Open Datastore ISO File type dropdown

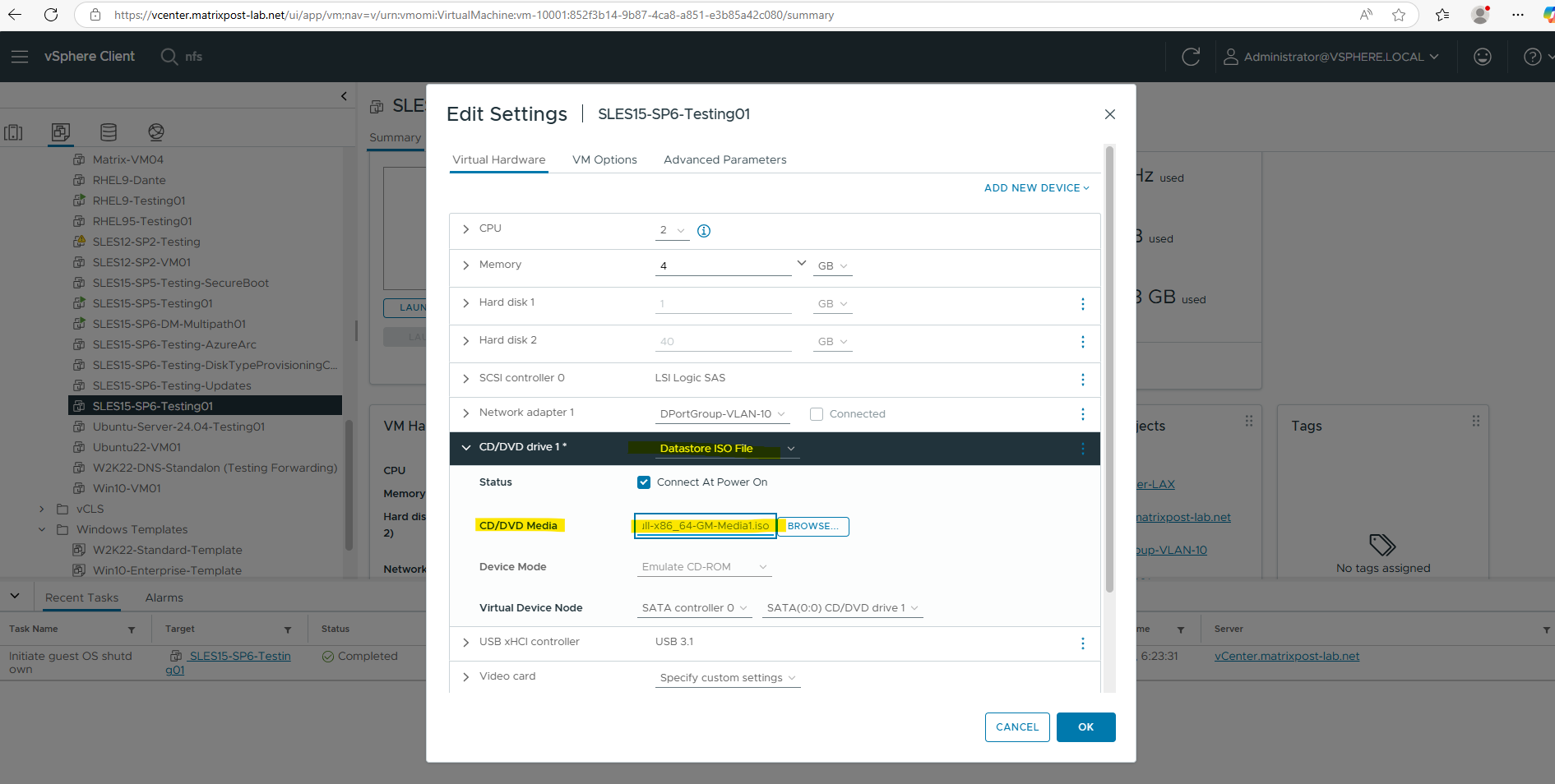pos(727,449)
